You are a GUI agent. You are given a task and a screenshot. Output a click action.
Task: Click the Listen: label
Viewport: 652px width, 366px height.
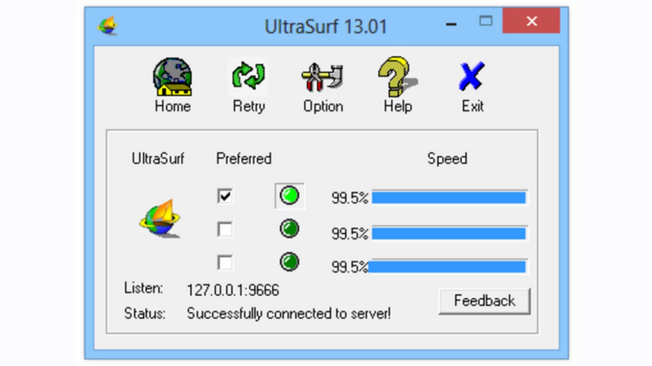click(143, 288)
